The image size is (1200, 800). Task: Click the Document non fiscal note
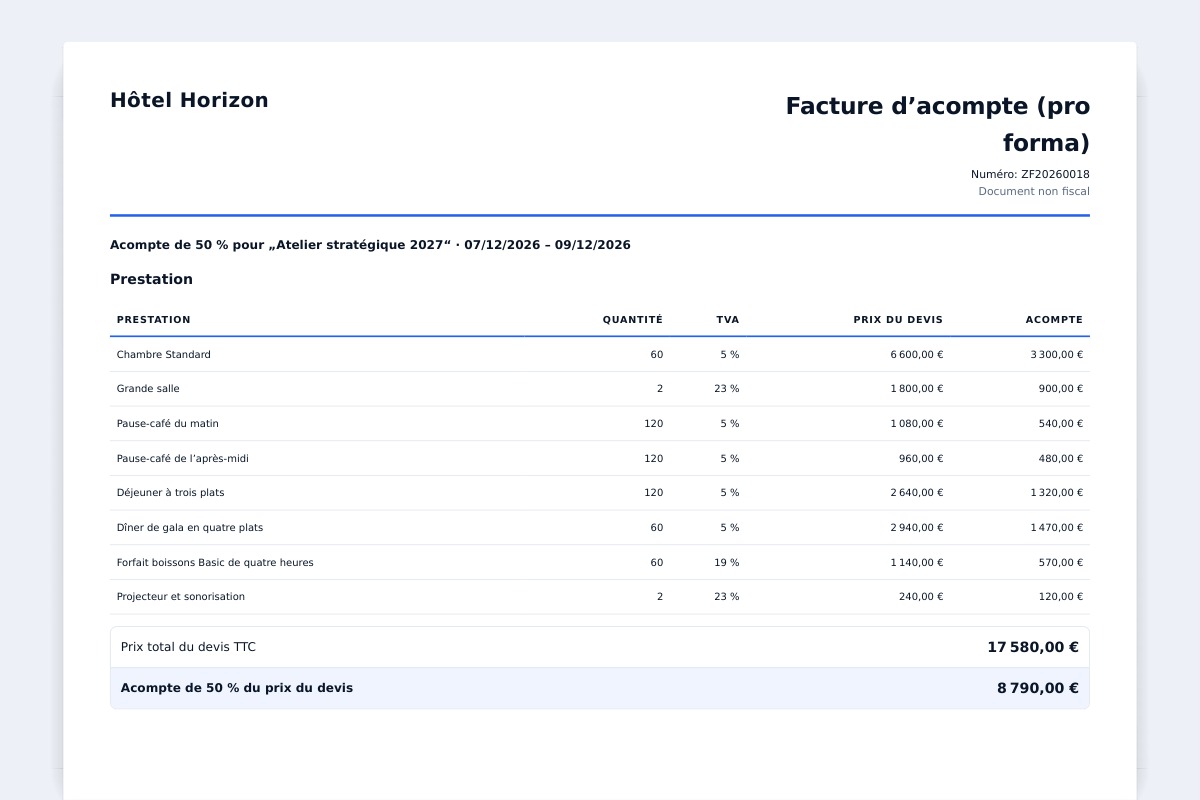pyautogui.click(x=1034, y=191)
